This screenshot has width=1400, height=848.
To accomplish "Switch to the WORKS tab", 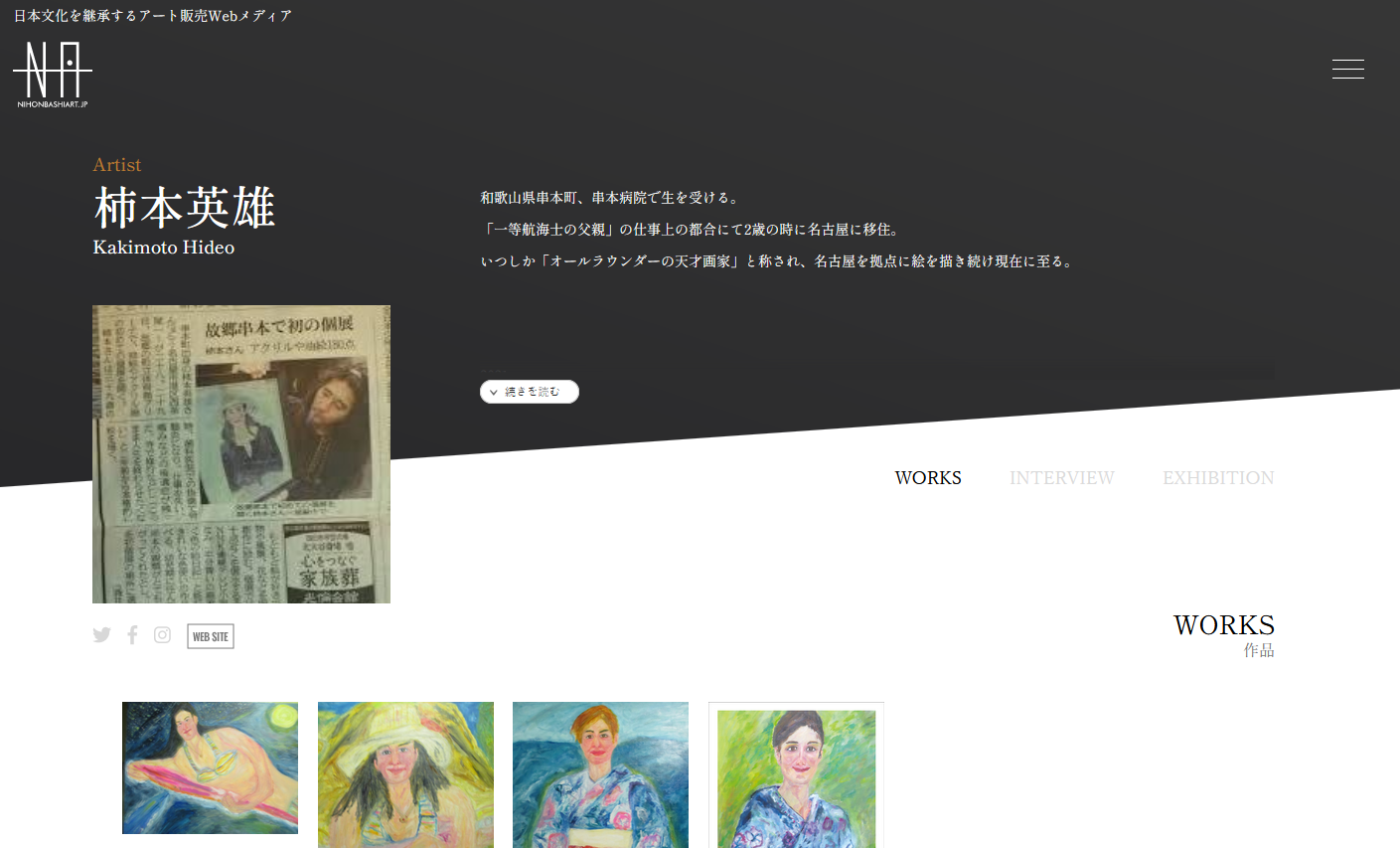I will (x=928, y=478).
